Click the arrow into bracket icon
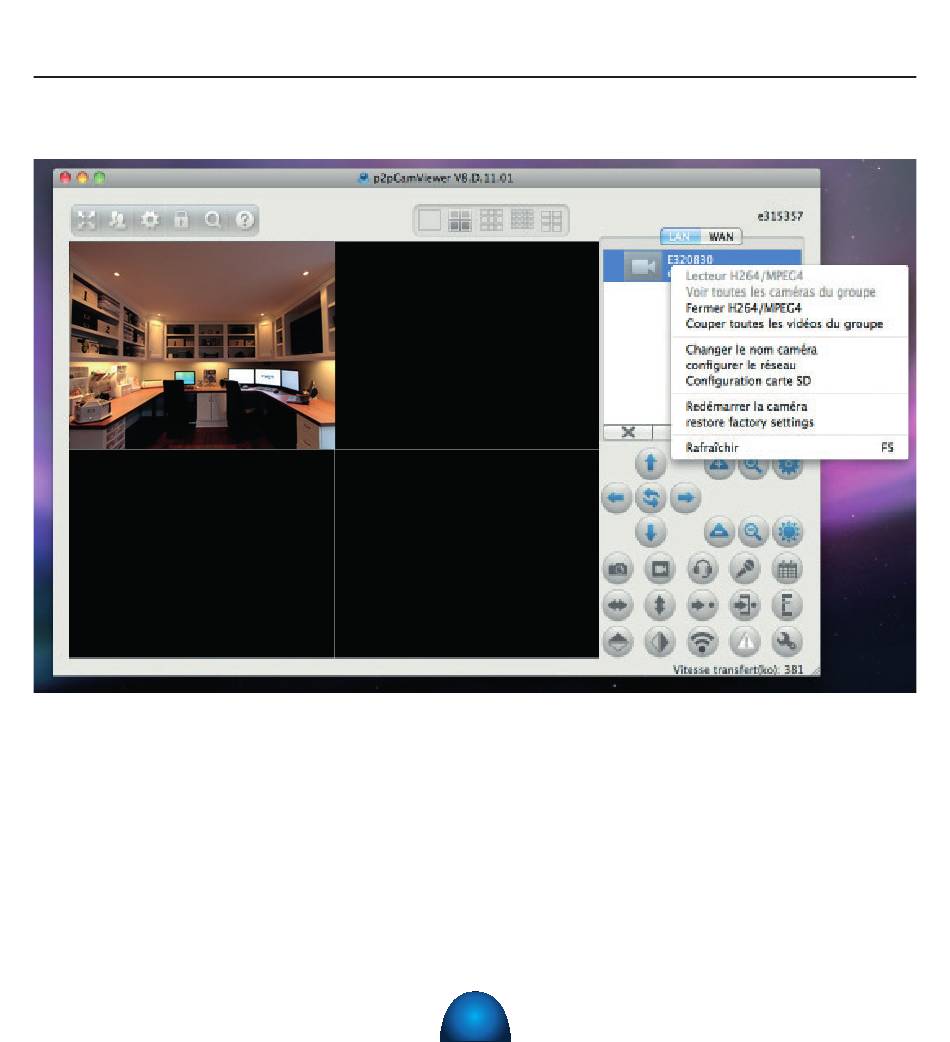Viewport: 950px width, 1042px height. coord(745,605)
